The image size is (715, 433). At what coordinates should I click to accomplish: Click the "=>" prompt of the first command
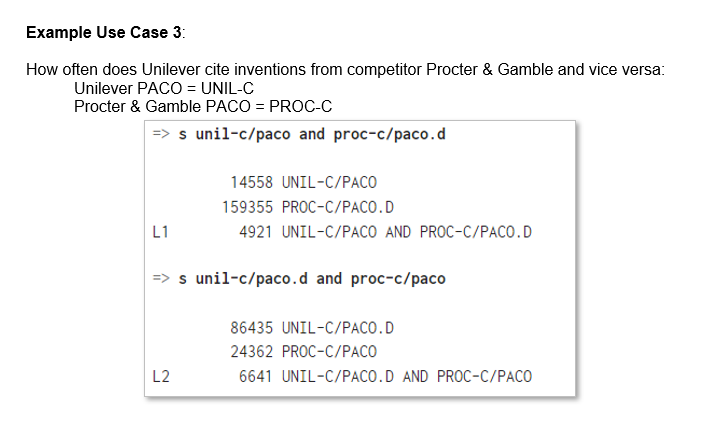(x=161, y=135)
